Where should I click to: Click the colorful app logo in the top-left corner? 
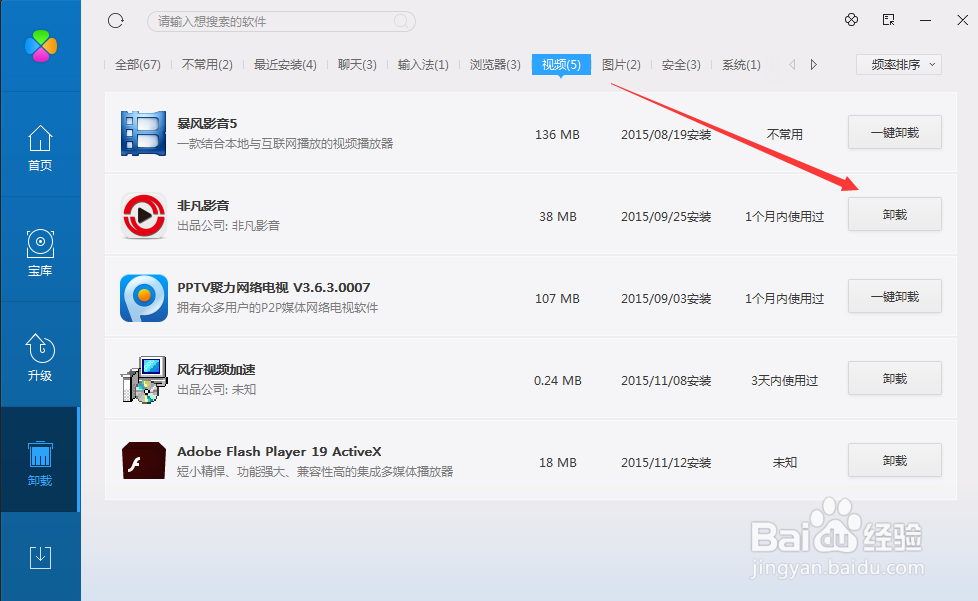40,44
